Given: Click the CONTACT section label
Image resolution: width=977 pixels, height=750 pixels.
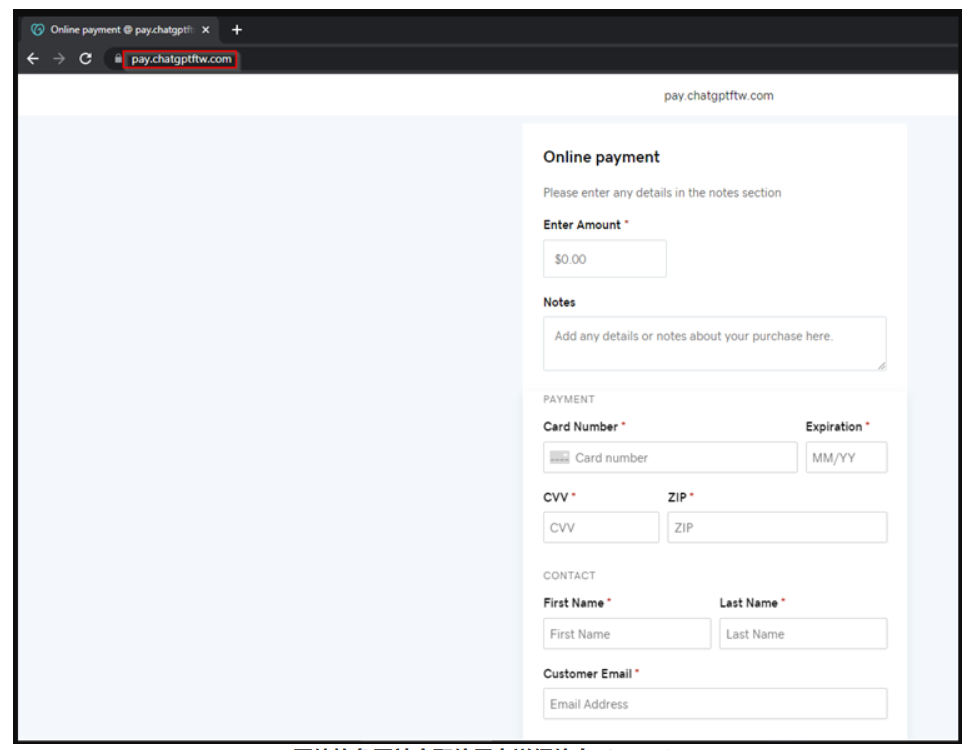Looking at the screenshot, I should (x=570, y=576).
